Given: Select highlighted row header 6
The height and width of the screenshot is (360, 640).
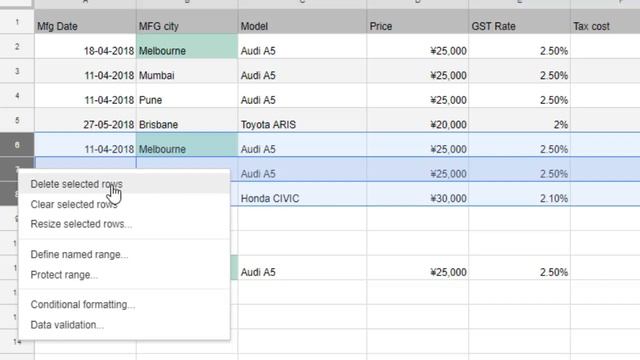Looking at the screenshot, I should (x=17, y=145).
